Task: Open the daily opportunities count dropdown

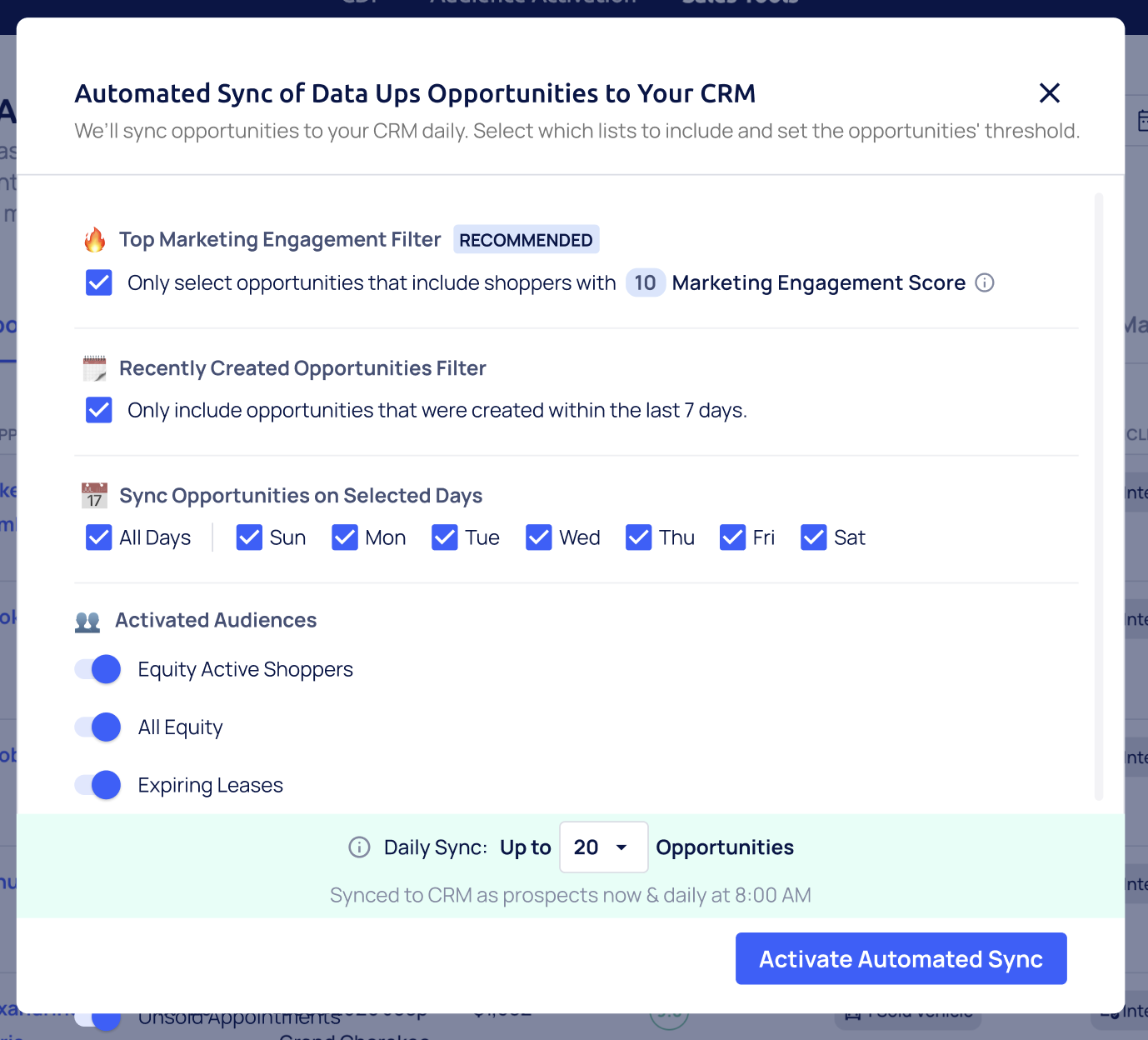Action: pos(603,847)
